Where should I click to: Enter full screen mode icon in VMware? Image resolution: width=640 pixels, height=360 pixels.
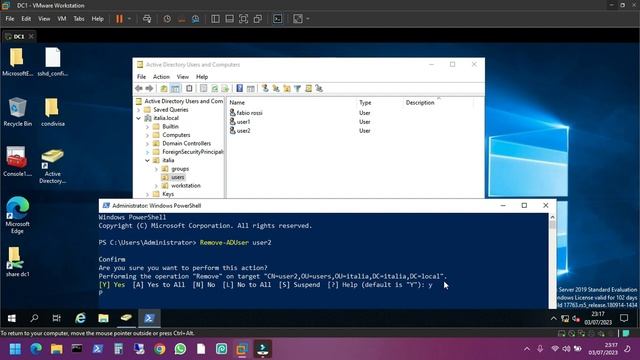(243, 19)
